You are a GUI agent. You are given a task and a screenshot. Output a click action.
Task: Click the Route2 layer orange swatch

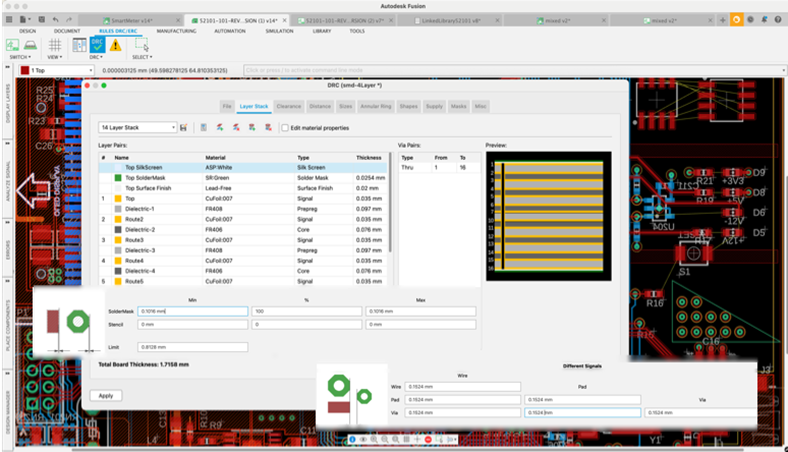[x=118, y=219]
